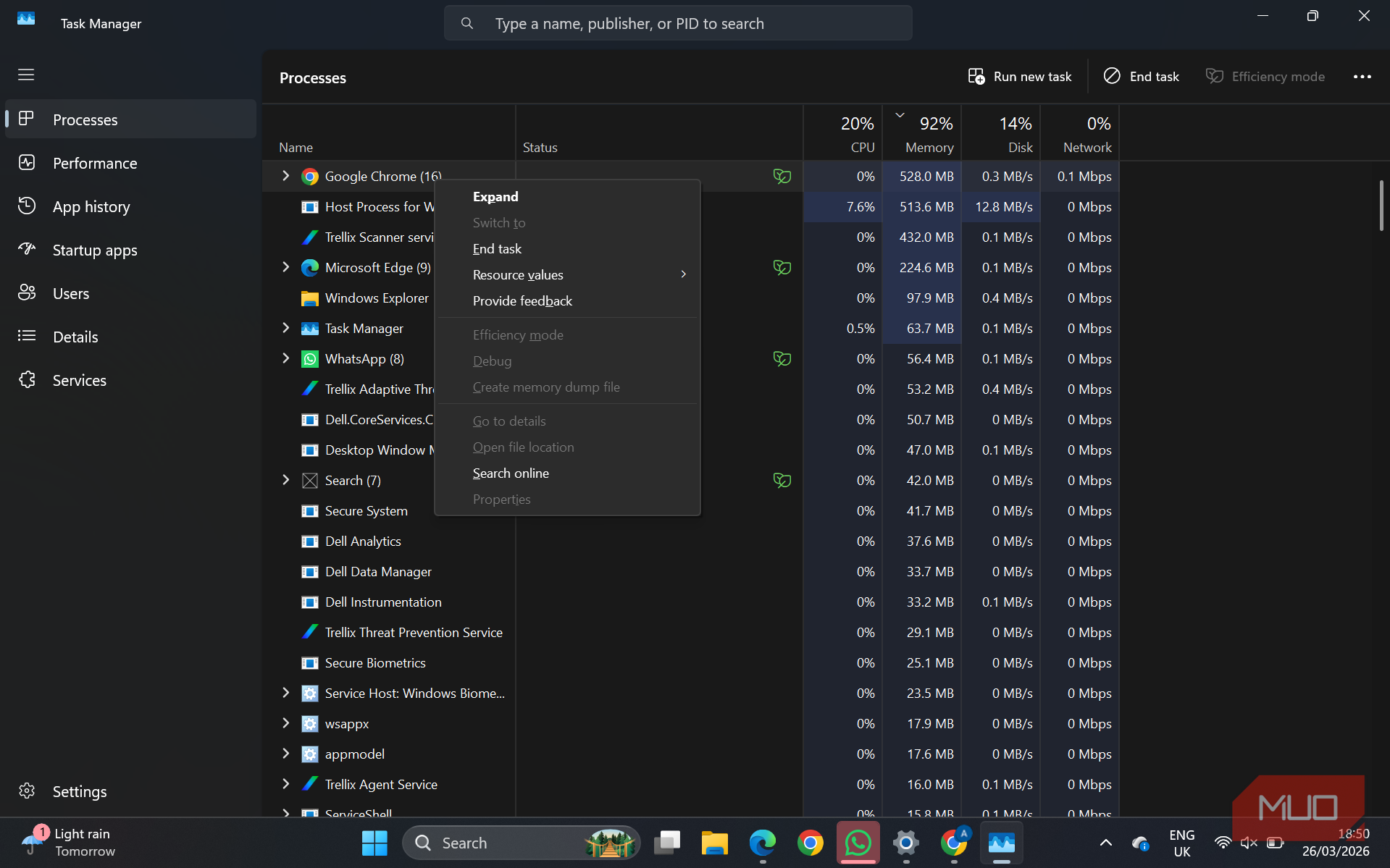Click the Windows Start button
This screenshot has height=868, width=1390.
click(x=374, y=843)
